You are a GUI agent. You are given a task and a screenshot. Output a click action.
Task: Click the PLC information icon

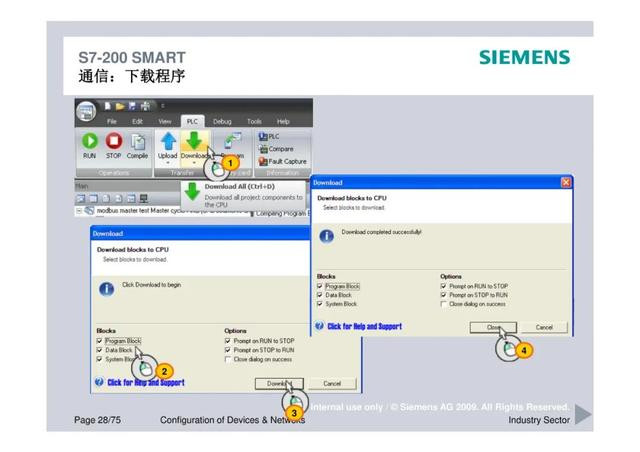click(263, 136)
